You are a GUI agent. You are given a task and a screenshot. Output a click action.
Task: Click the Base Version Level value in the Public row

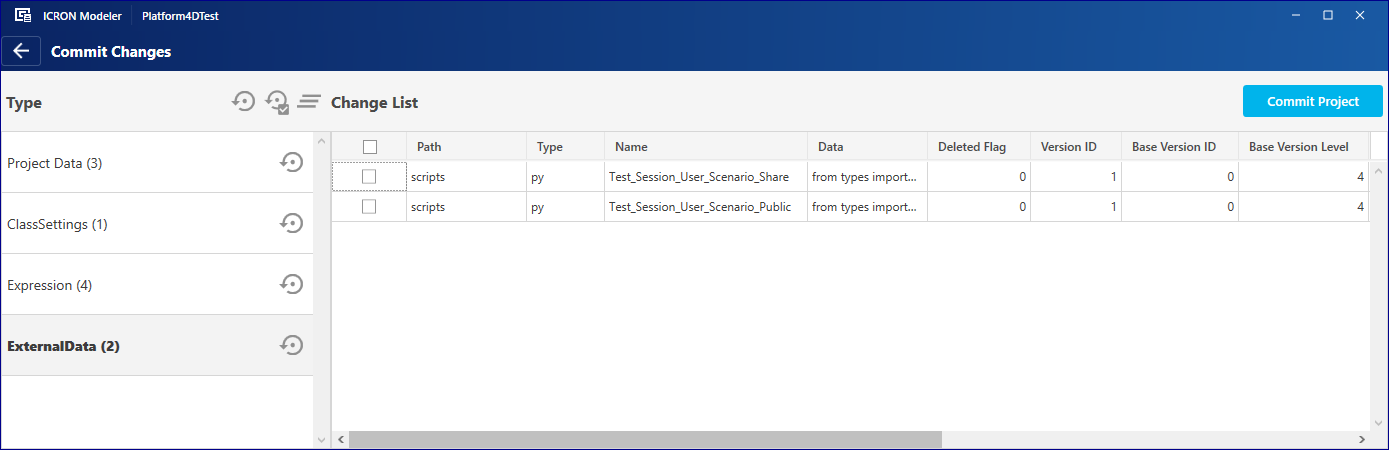pyautogui.click(x=1304, y=207)
